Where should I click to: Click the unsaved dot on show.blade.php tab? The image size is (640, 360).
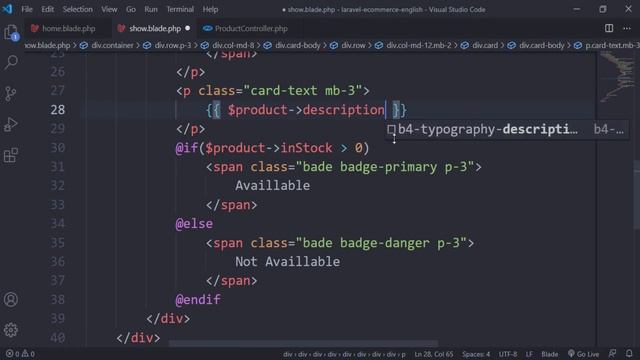(187, 28)
